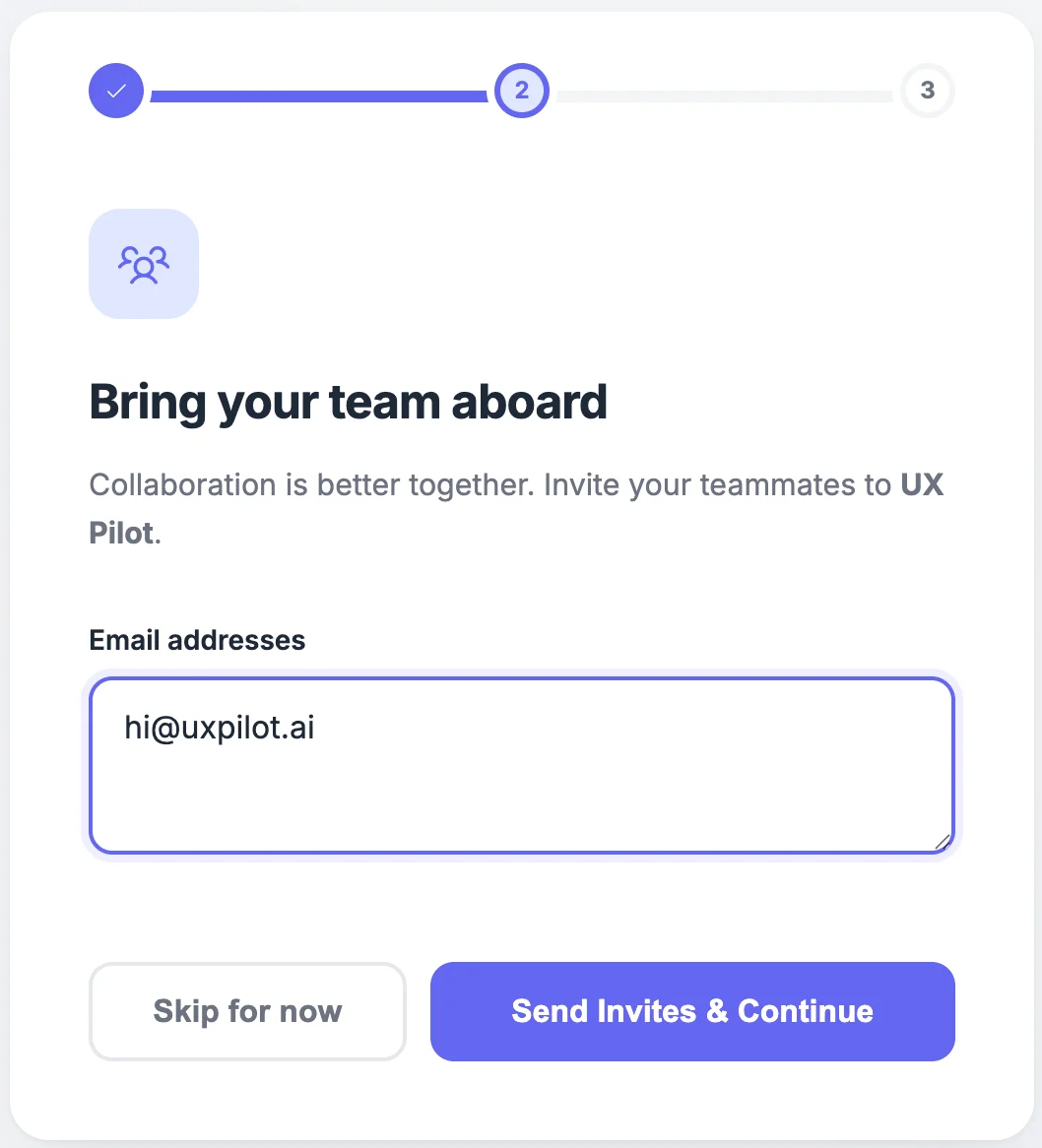Place cursor on the hi@uxpilot.ai text

click(219, 728)
